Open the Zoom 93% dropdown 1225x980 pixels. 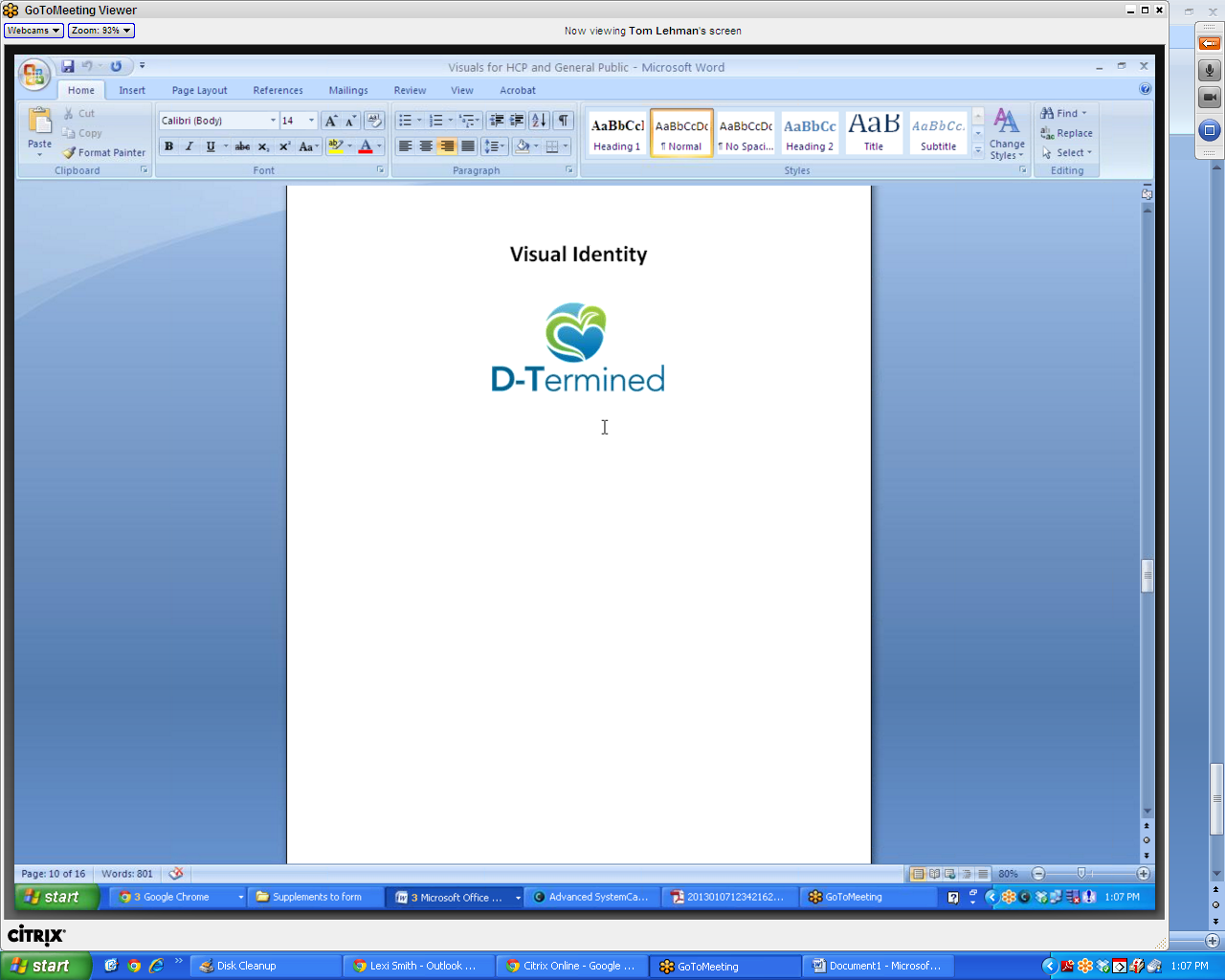click(x=100, y=31)
